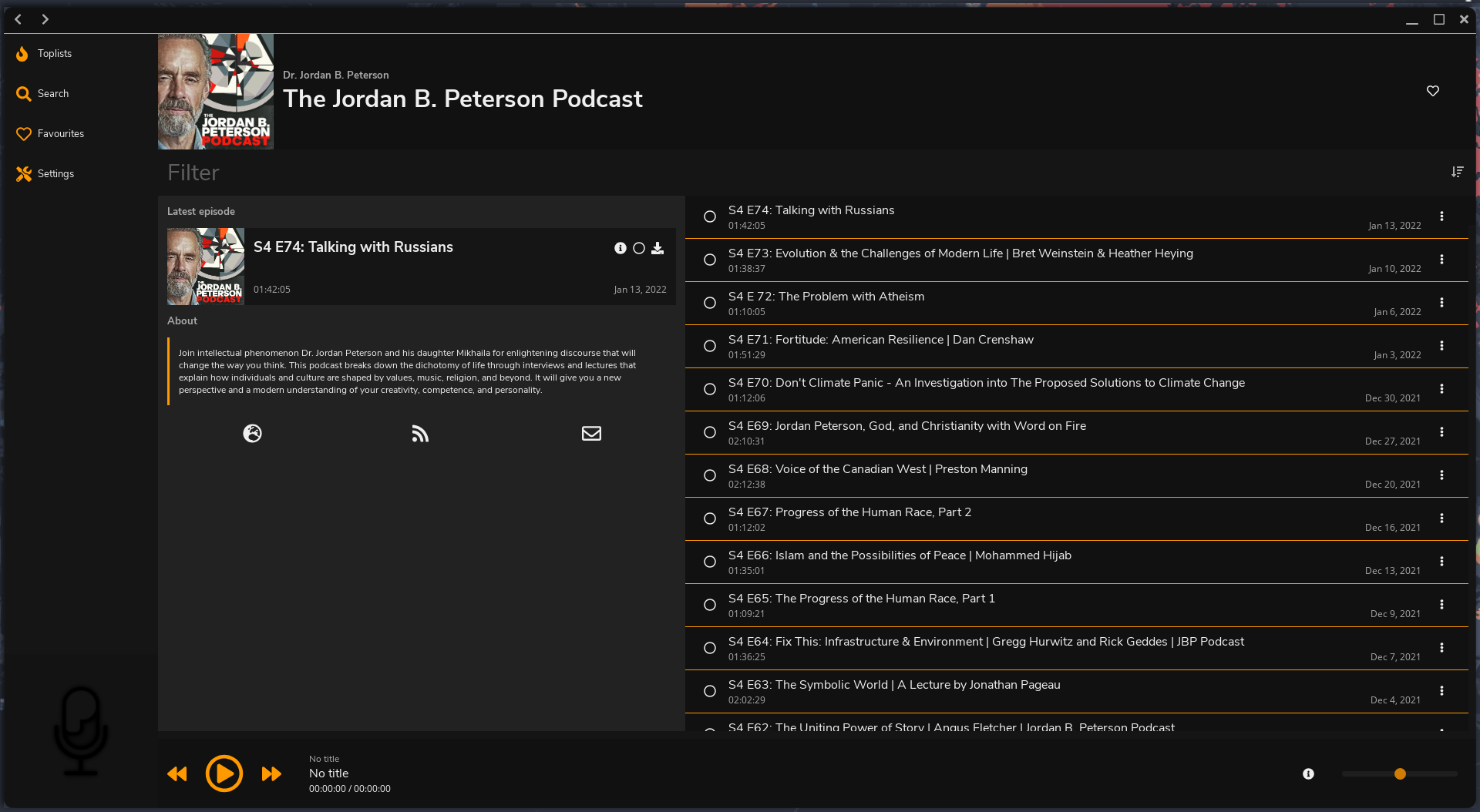1480x812 pixels.
Task: Open the podcast website globe icon
Action: 252,434
